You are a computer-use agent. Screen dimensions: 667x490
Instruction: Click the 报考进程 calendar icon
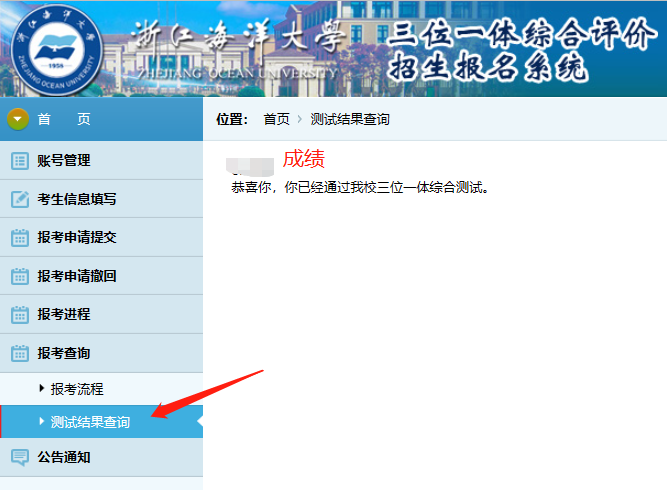(x=20, y=314)
